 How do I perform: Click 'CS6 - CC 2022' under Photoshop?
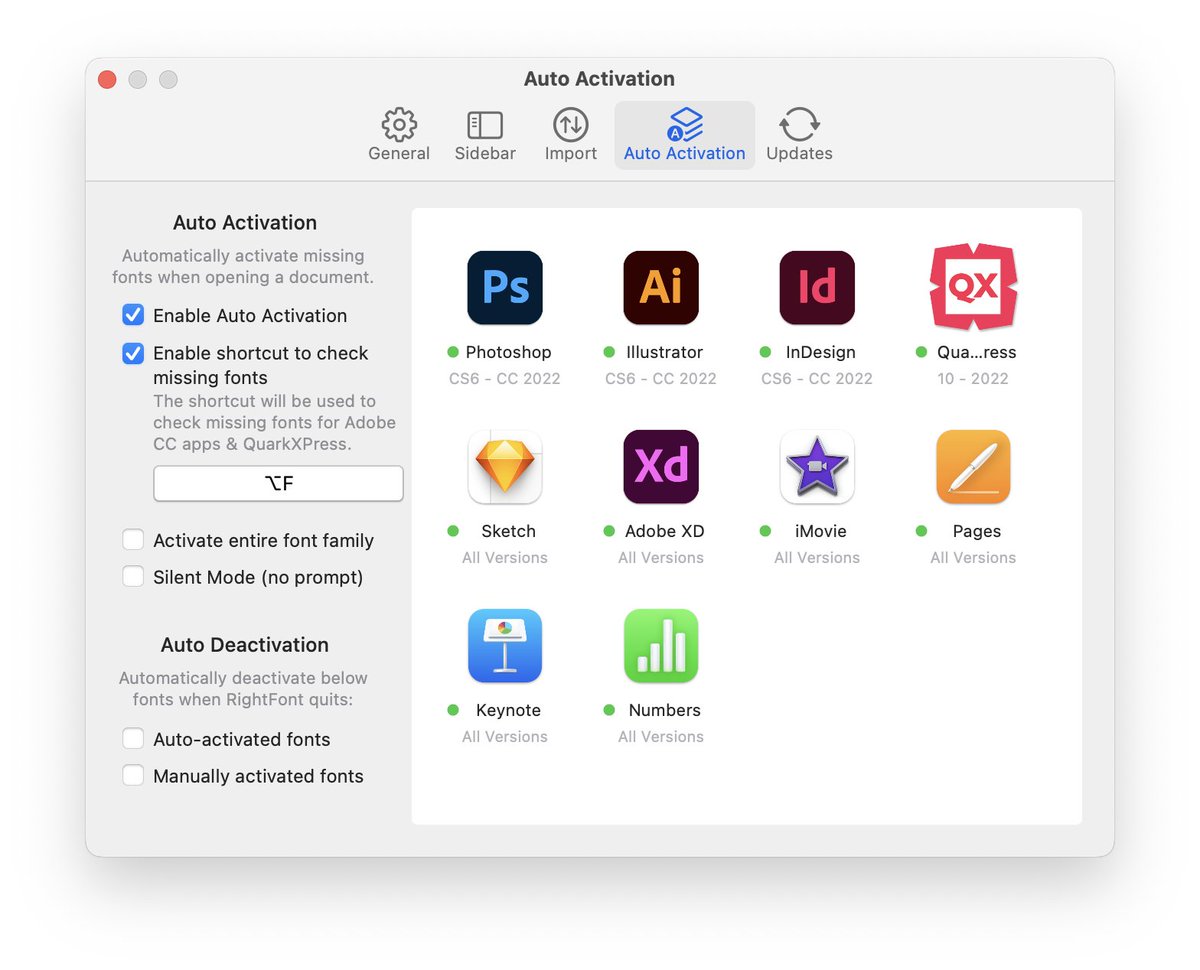pyautogui.click(x=505, y=378)
